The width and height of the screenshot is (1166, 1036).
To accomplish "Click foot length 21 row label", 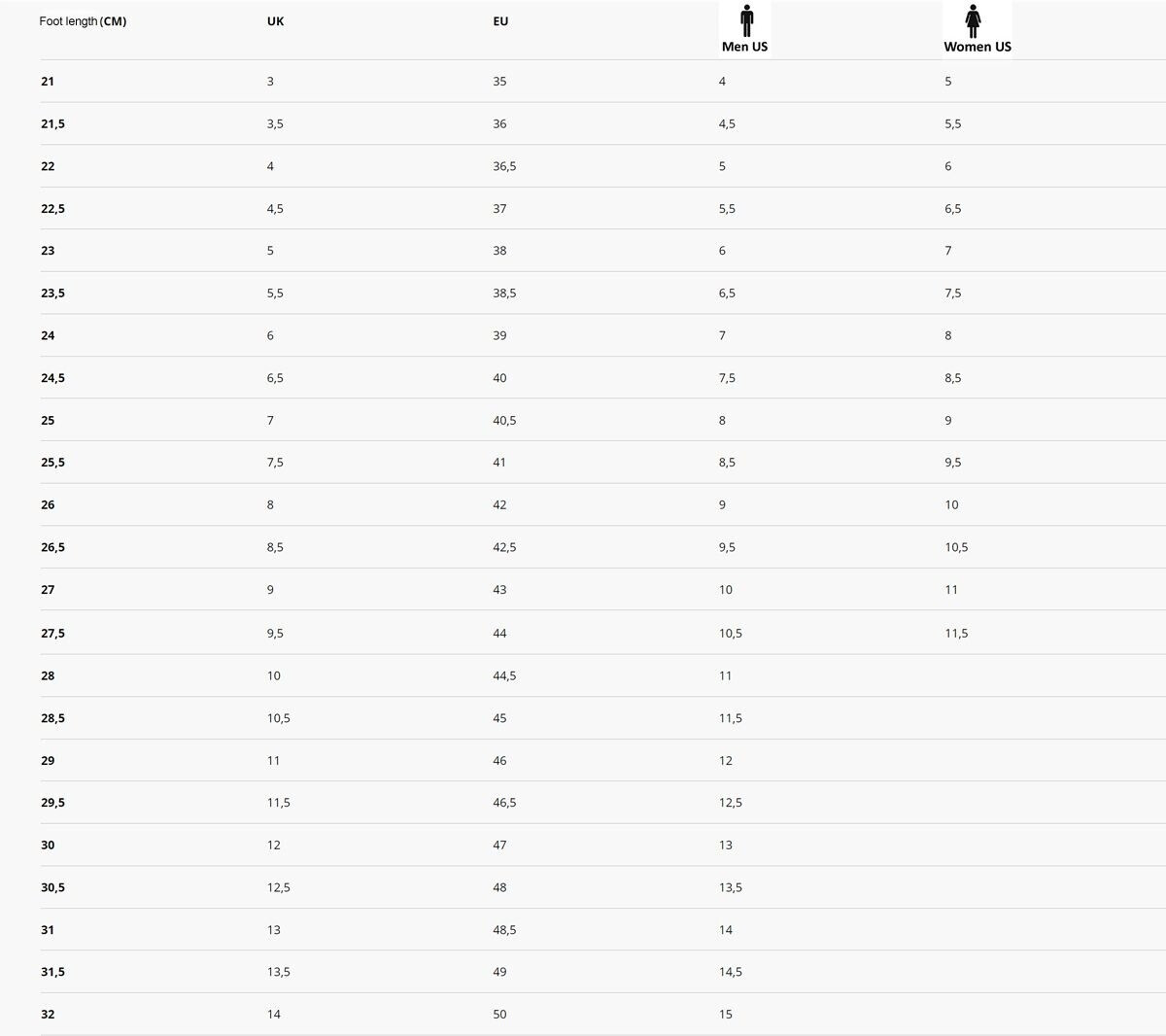I will pos(48,82).
